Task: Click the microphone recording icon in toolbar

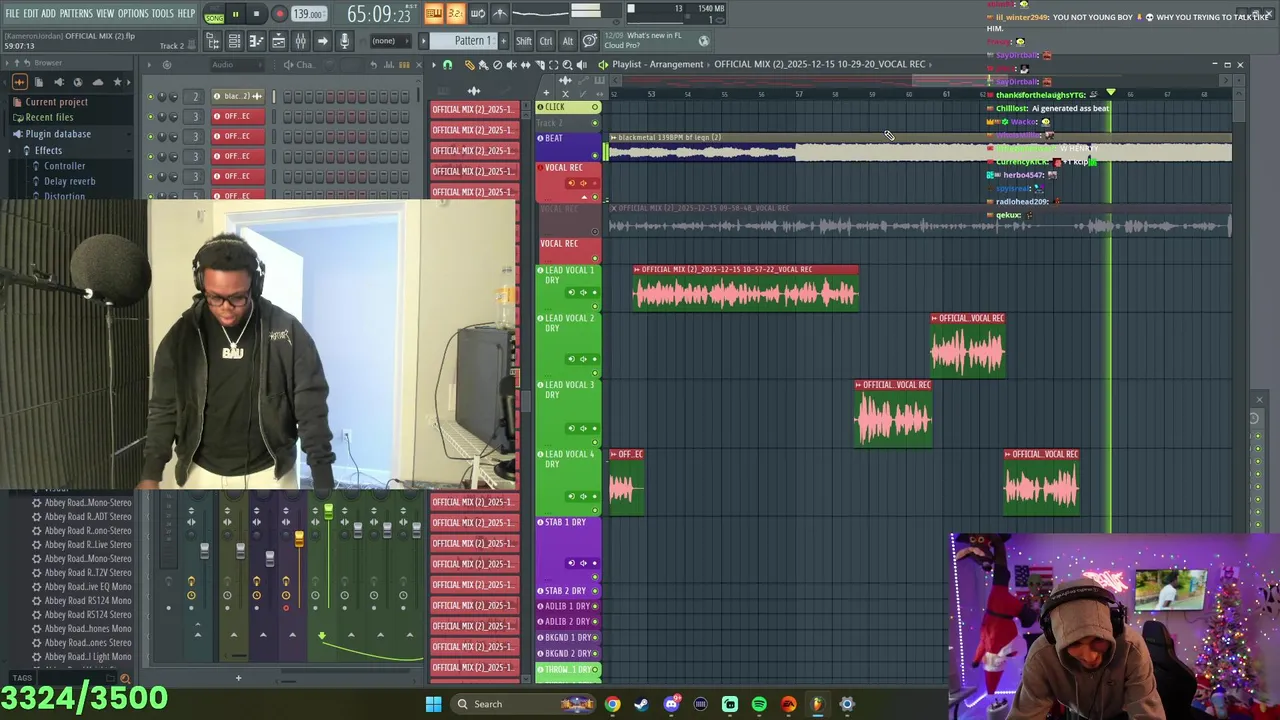Action: [344, 41]
